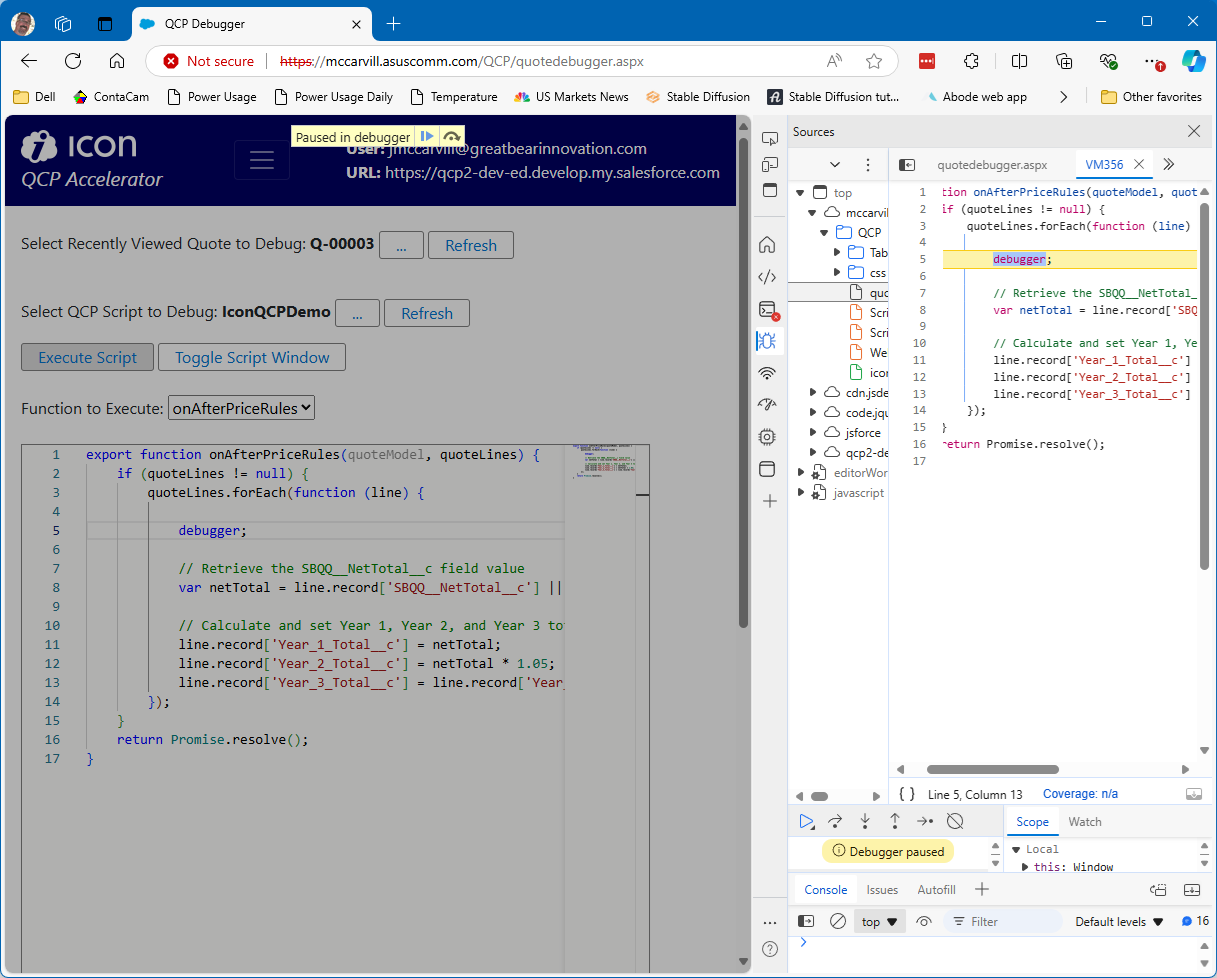Click Refresh button beside quote Q-00003
Viewport: 1217px width, 978px height.
pos(470,245)
